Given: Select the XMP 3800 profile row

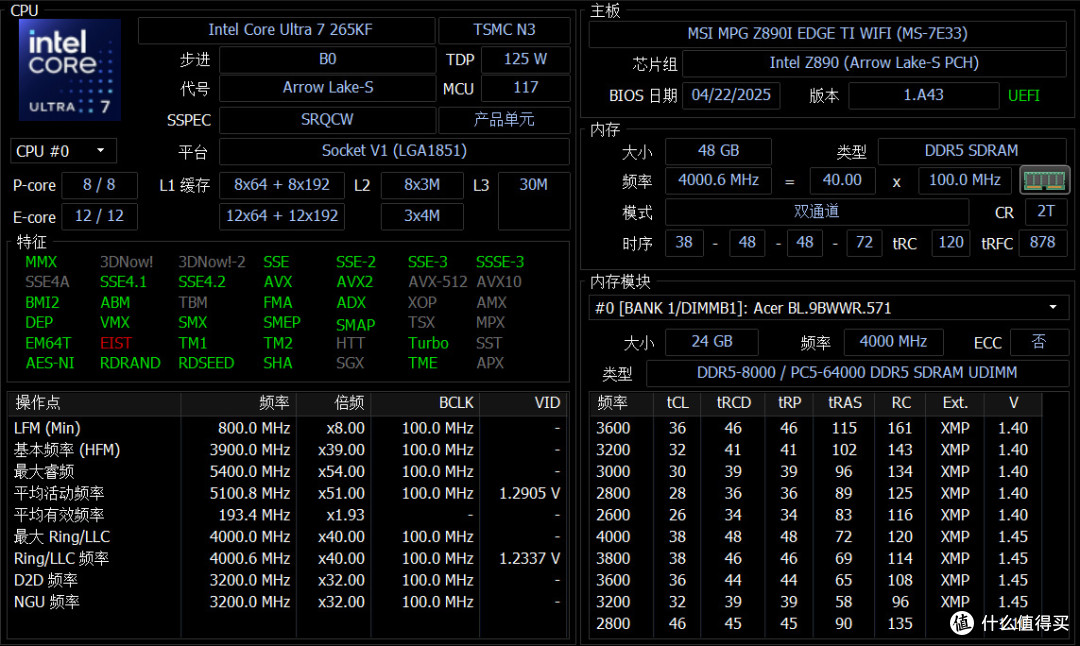Looking at the screenshot, I should coord(816,559).
